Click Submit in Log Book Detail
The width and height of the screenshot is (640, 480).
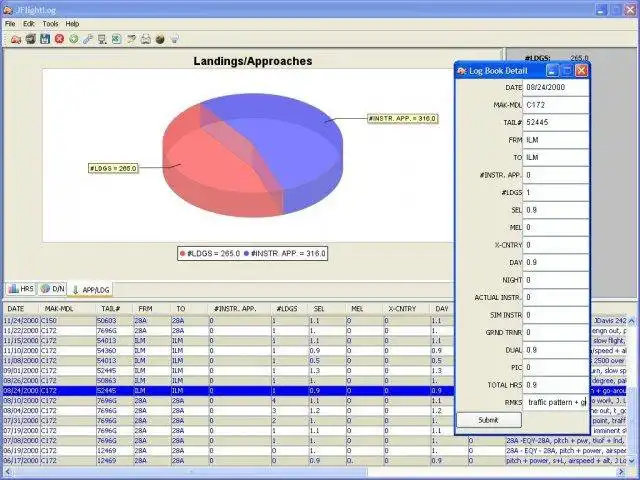coord(489,420)
